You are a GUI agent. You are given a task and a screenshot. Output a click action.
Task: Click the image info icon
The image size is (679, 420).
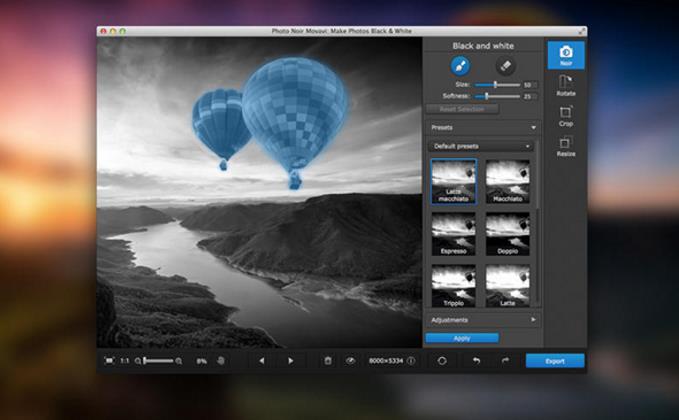coord(411,361)
